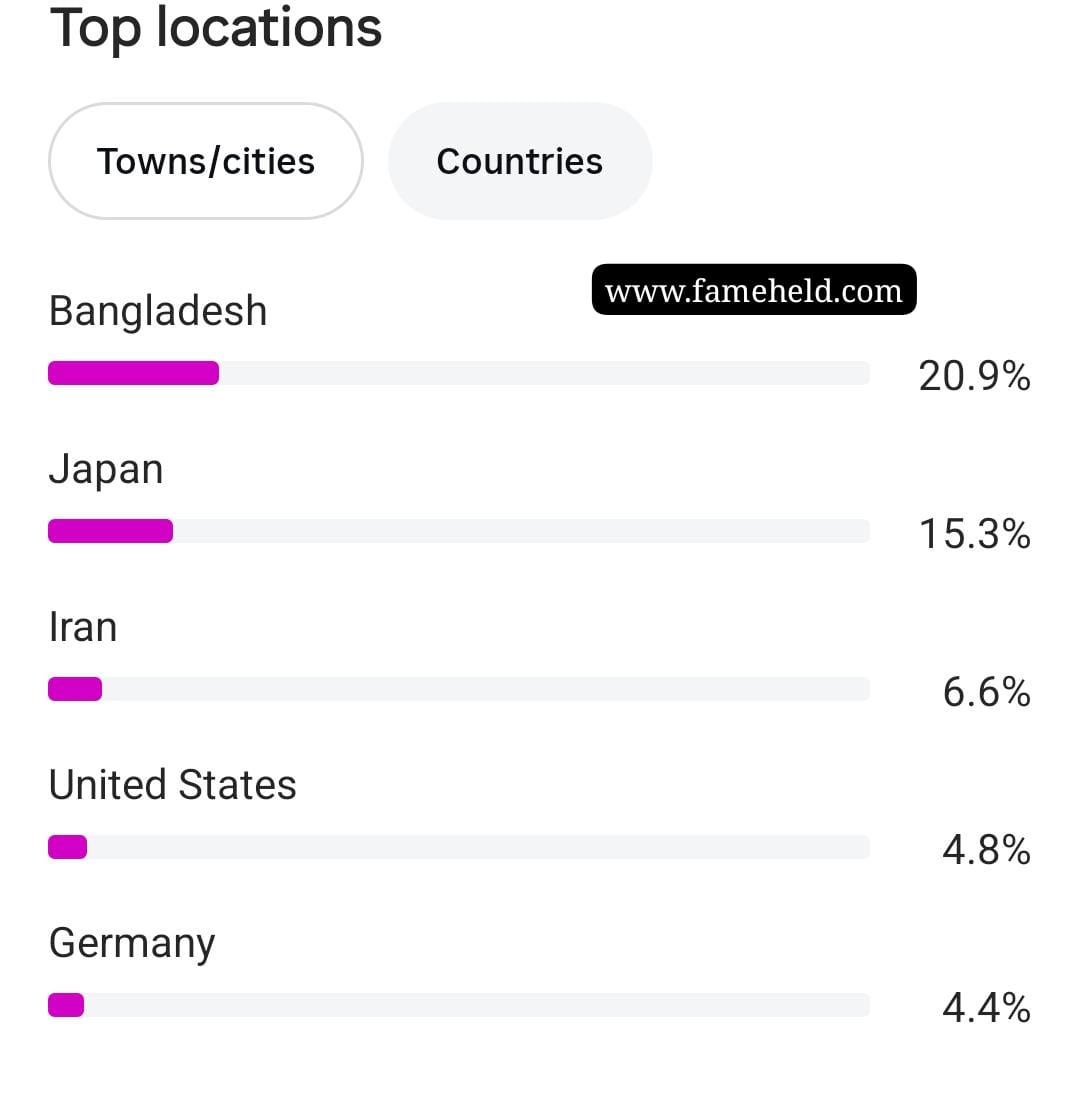The image size is (1080, 1111).
Task: Select the Countries tab
Action: pos(519,161)
